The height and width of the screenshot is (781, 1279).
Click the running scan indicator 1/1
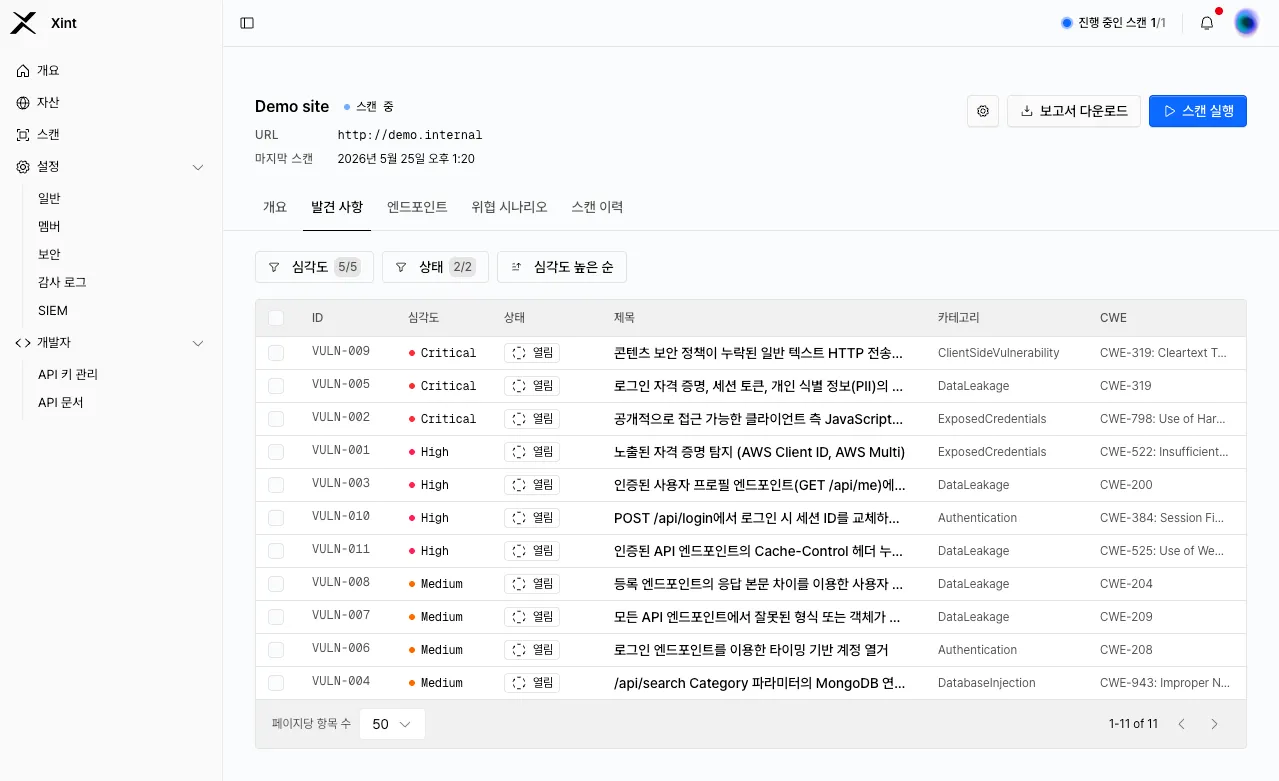(x=1113, y=23)
